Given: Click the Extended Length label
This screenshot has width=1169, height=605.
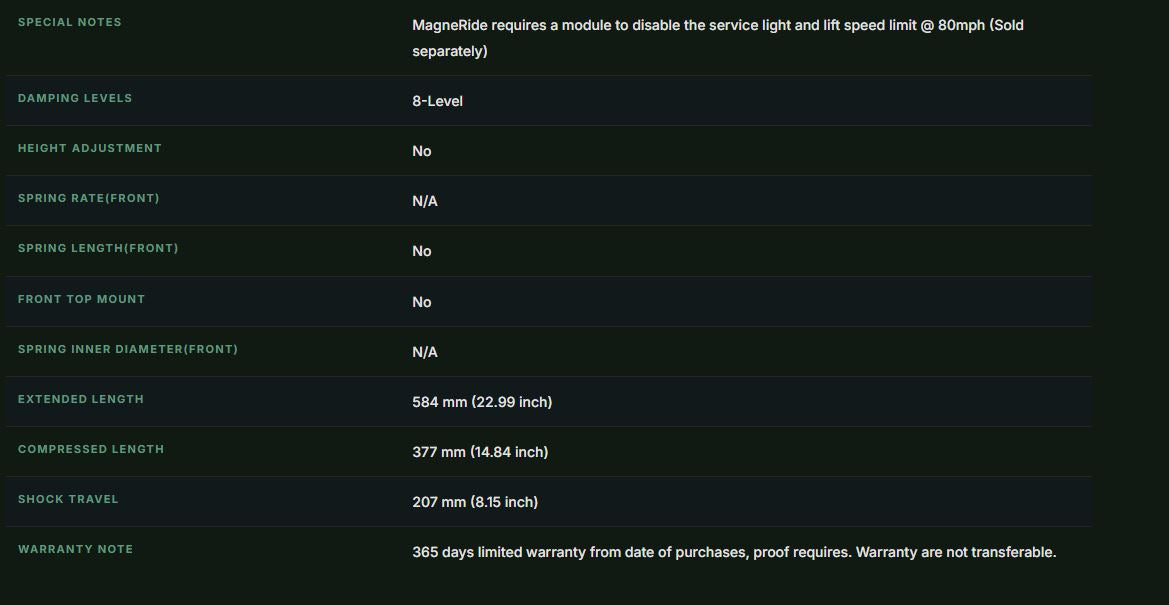Looking at the screenshot, I should tap(81, 399).
